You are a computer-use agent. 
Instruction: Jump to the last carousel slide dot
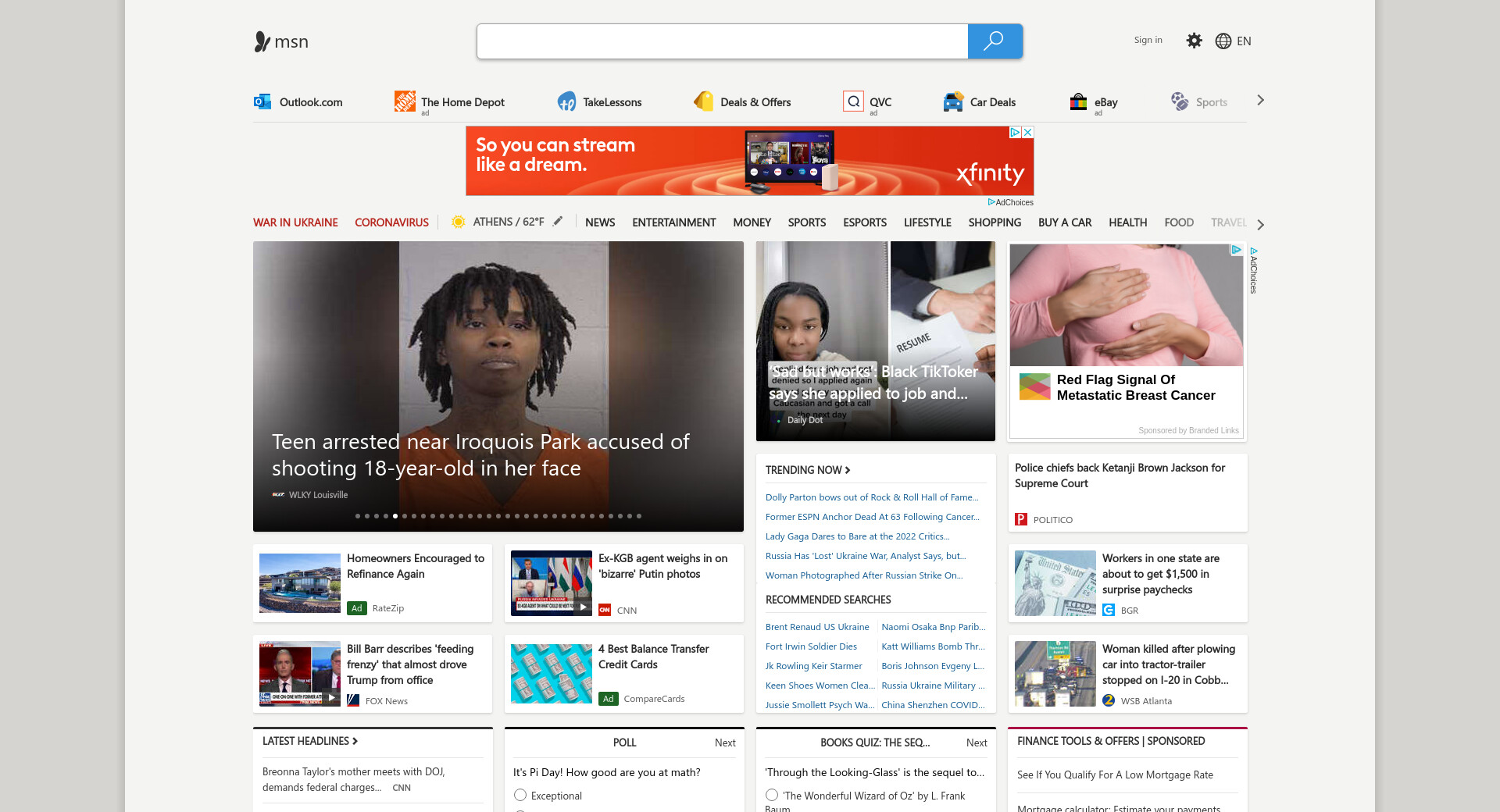639,516
